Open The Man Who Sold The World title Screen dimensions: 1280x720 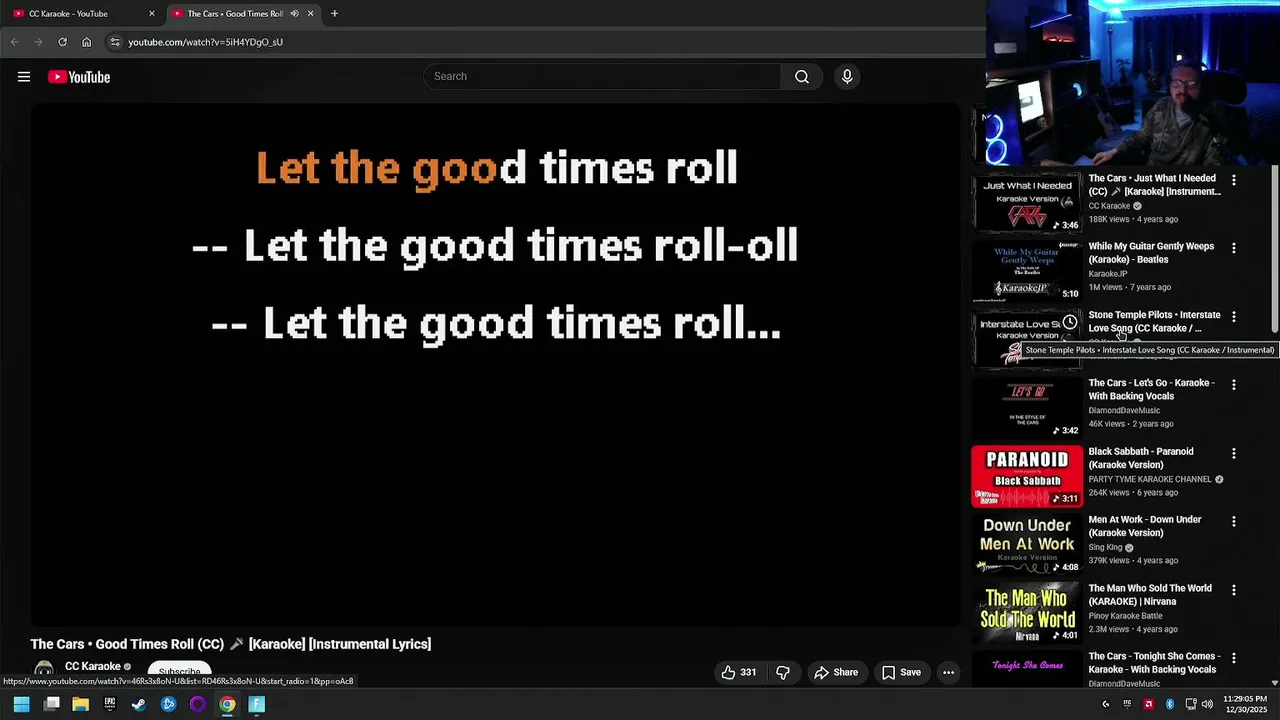tap(1150, 595)
